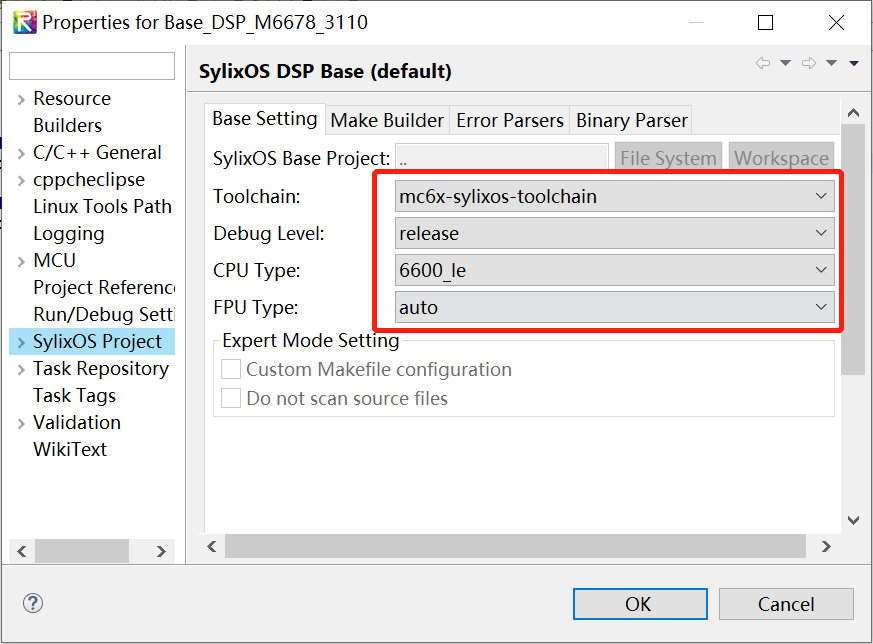873x644 pixels.
Task: Expand the Validation tree node
Action: (x=21, y=424)
